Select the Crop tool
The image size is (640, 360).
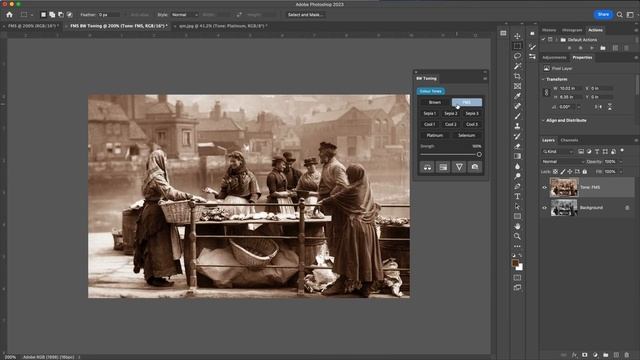[517, 76]
